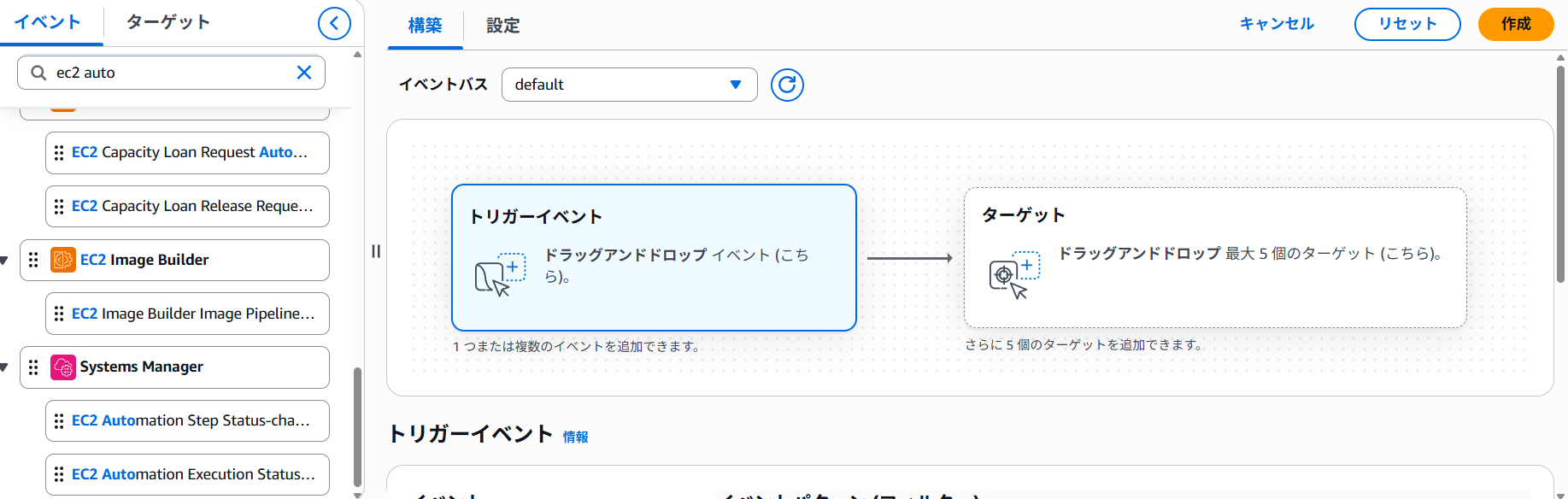Open the 構築 tab
1568x499 pixels.
[425, 26]
